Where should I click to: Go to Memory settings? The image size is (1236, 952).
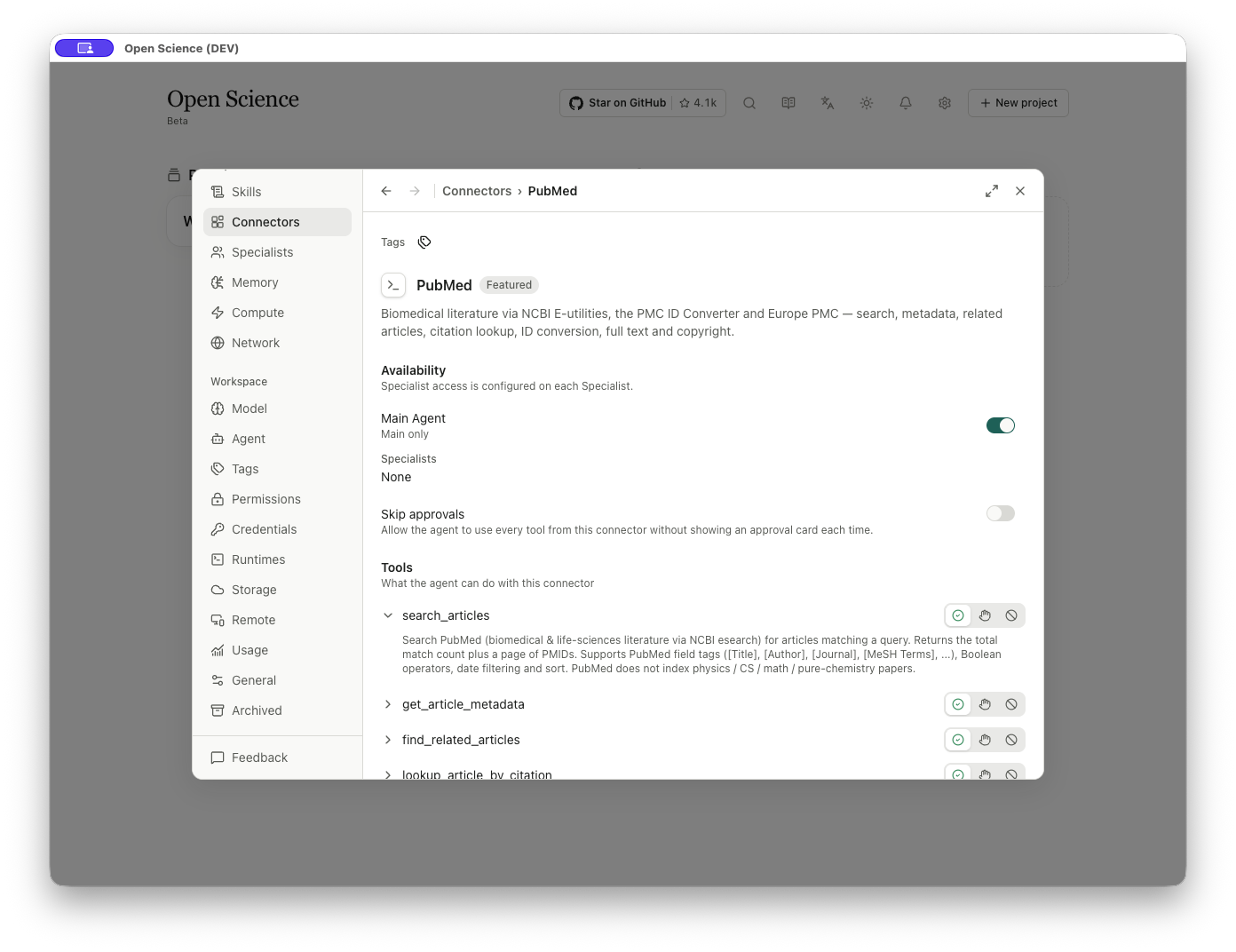[x=277, y=282]
